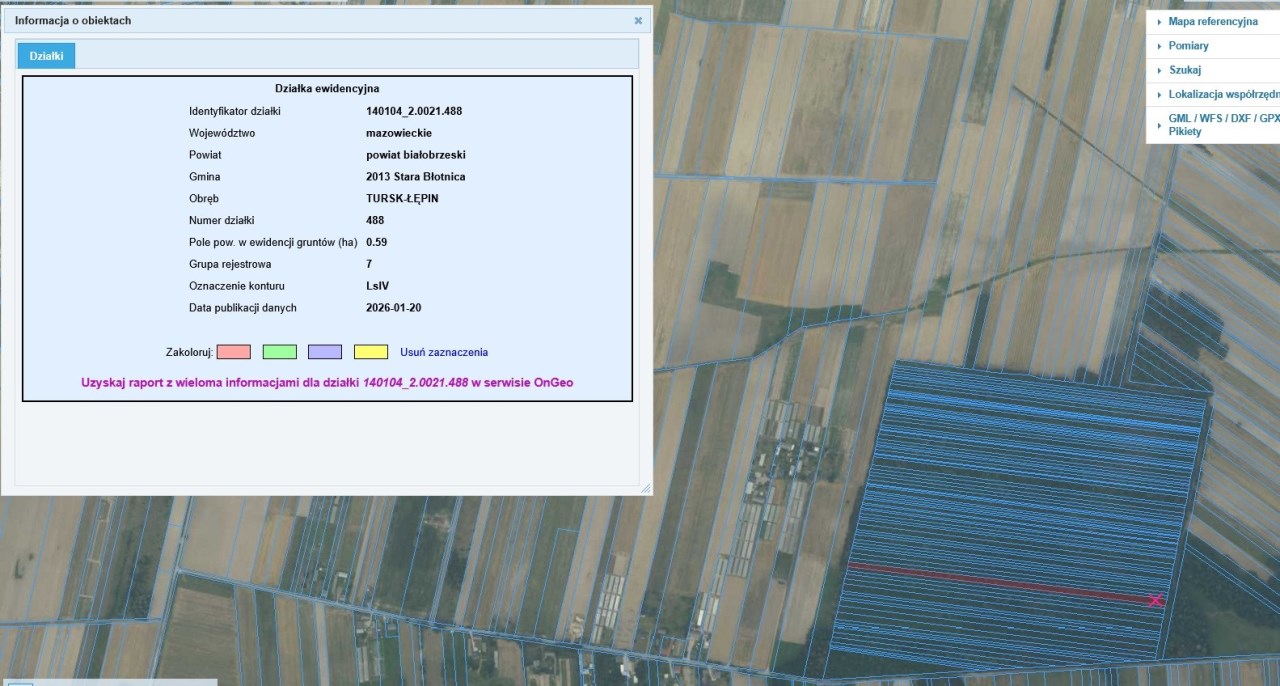Switch to the Działki tab
Viewport: 1280px width, 686px height.
46,56
